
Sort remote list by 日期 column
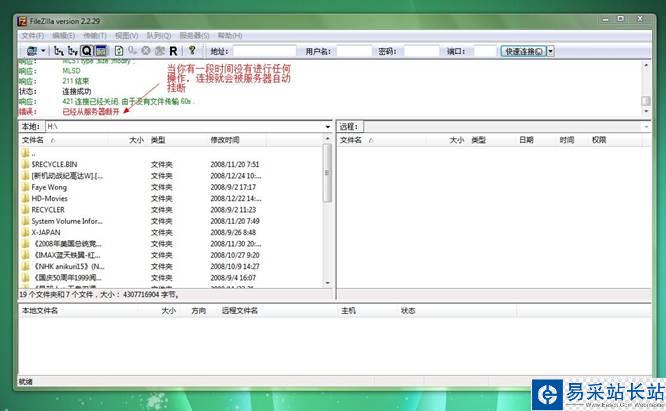pos(526,140)
